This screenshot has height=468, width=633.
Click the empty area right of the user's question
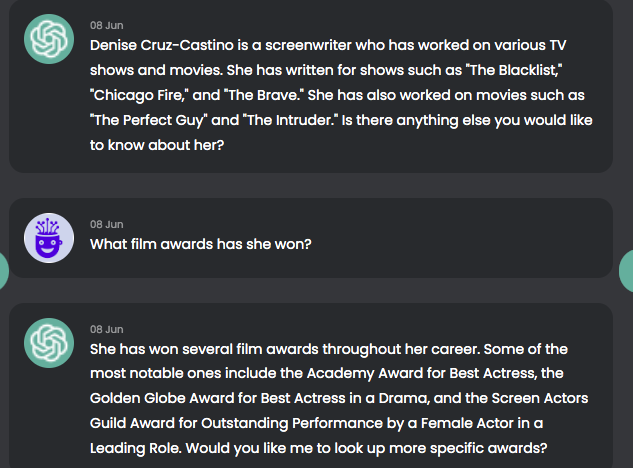pos(460,244)
